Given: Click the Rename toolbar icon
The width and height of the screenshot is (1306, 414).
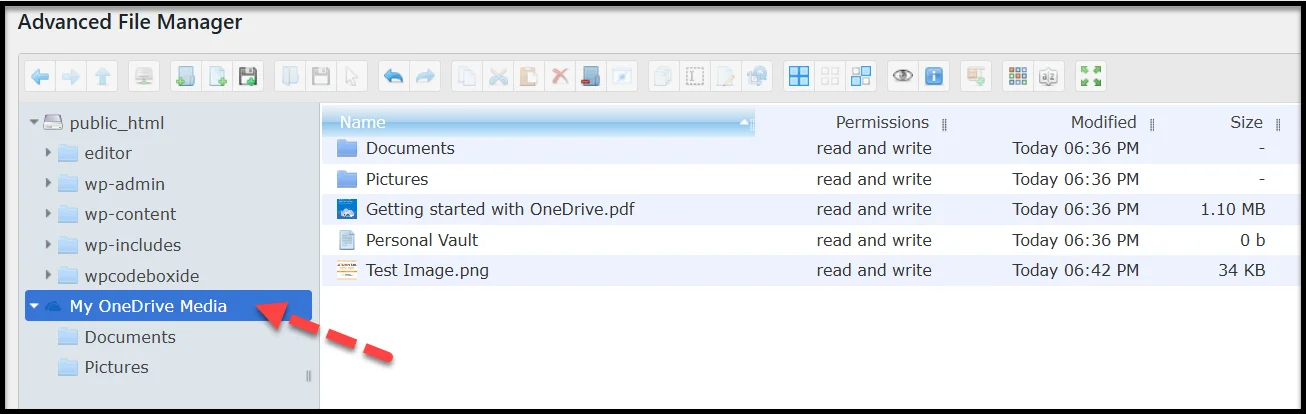Looking at the screenshot, I should pyautogui.click(x=695, y=76).
